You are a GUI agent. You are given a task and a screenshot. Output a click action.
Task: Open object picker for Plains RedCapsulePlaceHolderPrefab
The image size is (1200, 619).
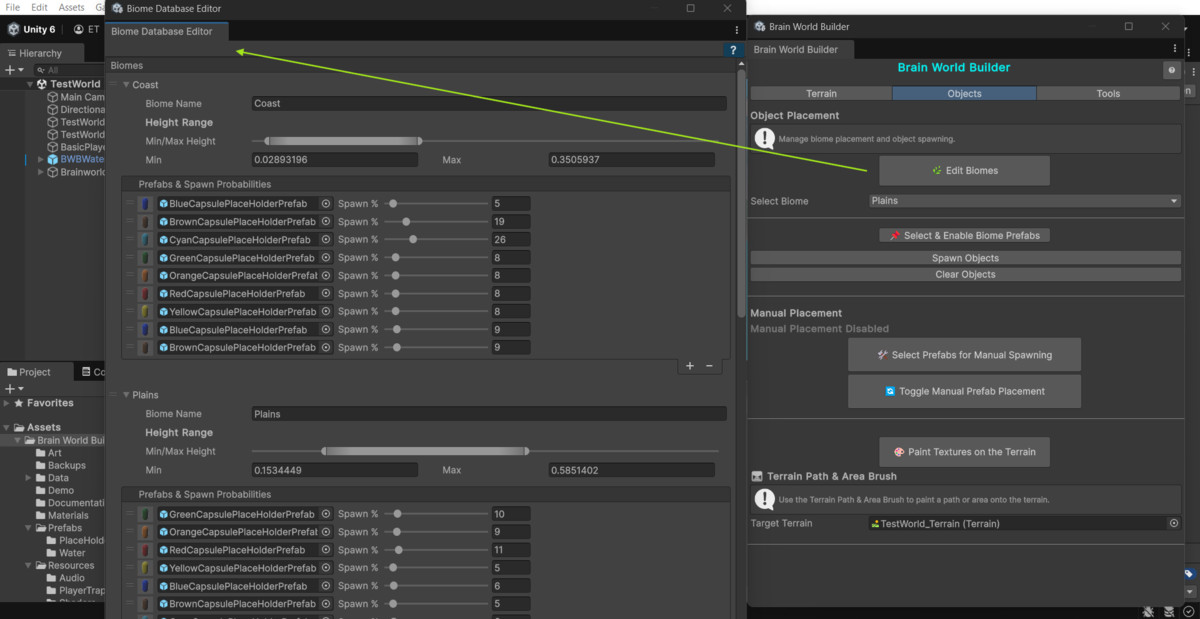coord(326,550)
